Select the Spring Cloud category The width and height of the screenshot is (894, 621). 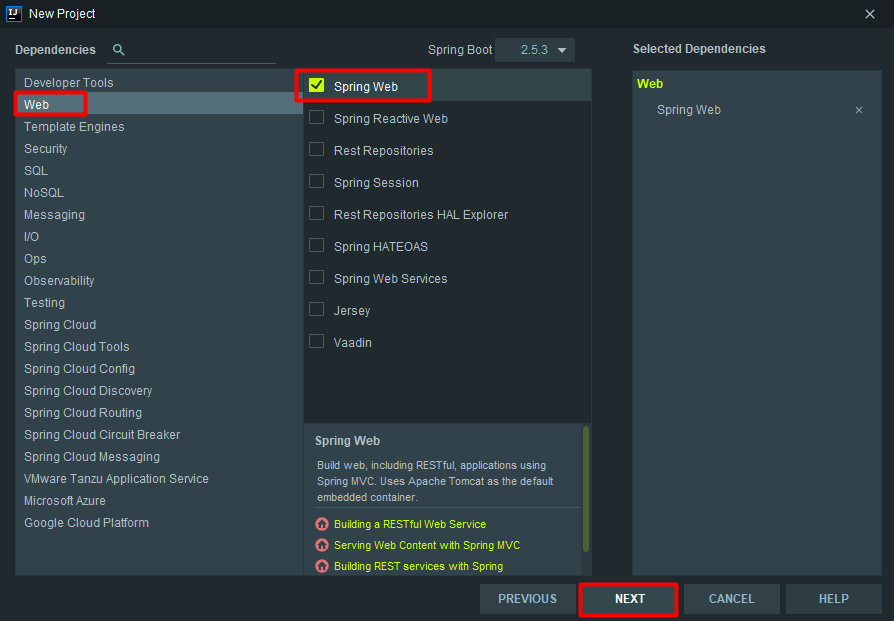[x=159, y=325]
